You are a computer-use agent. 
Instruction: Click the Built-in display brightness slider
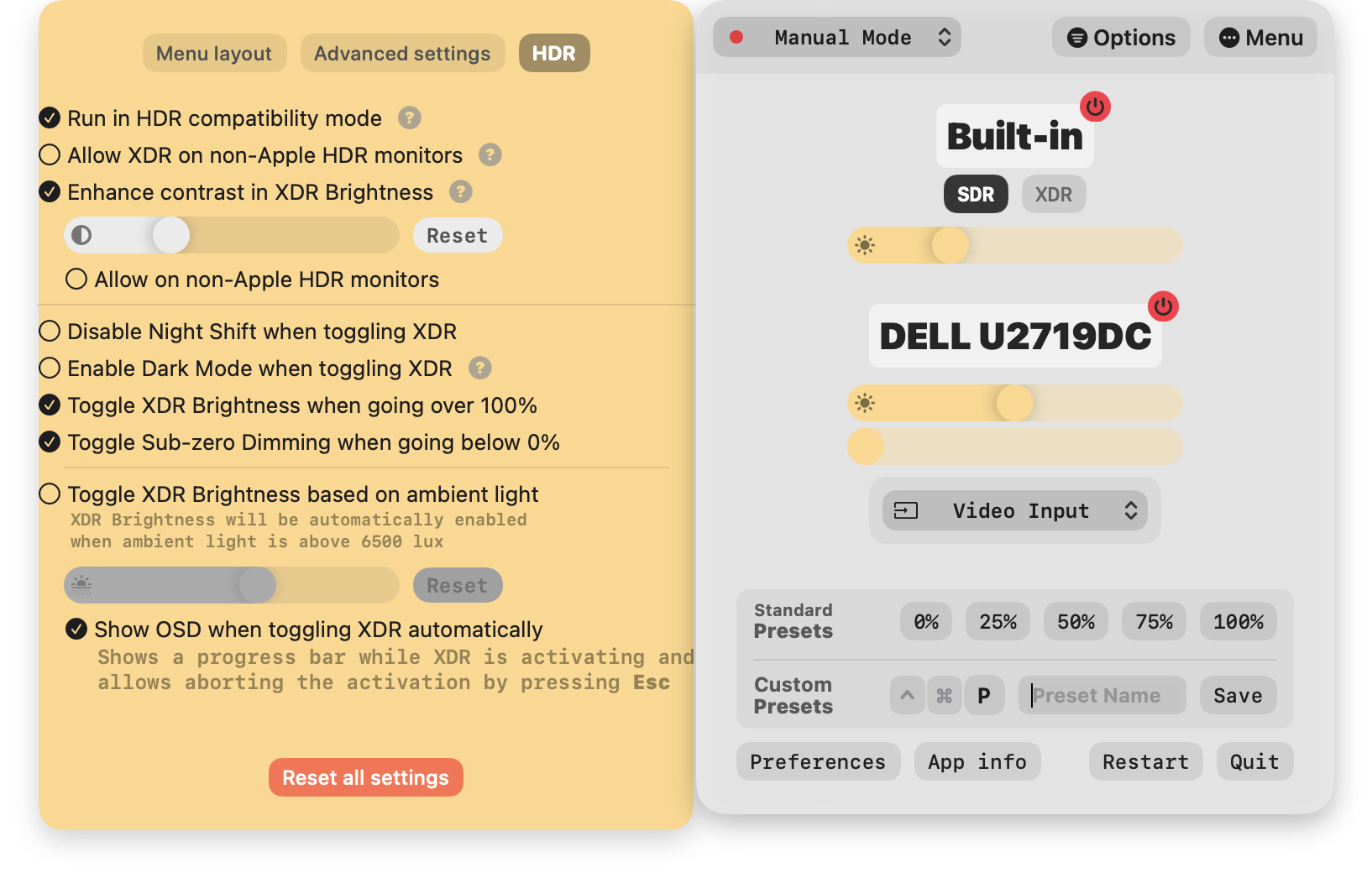1015,245
